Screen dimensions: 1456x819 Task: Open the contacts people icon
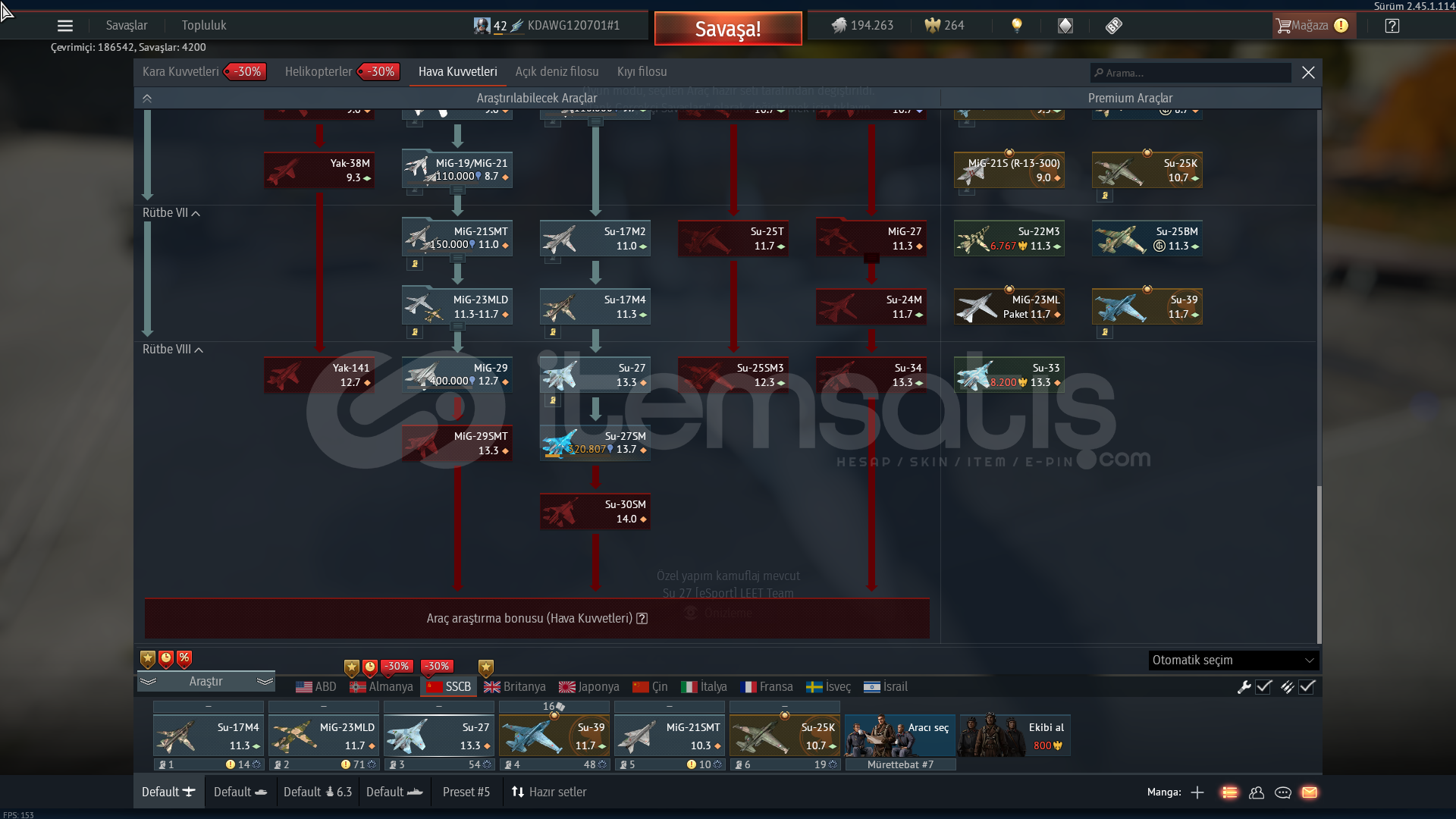click(1257, 792)
